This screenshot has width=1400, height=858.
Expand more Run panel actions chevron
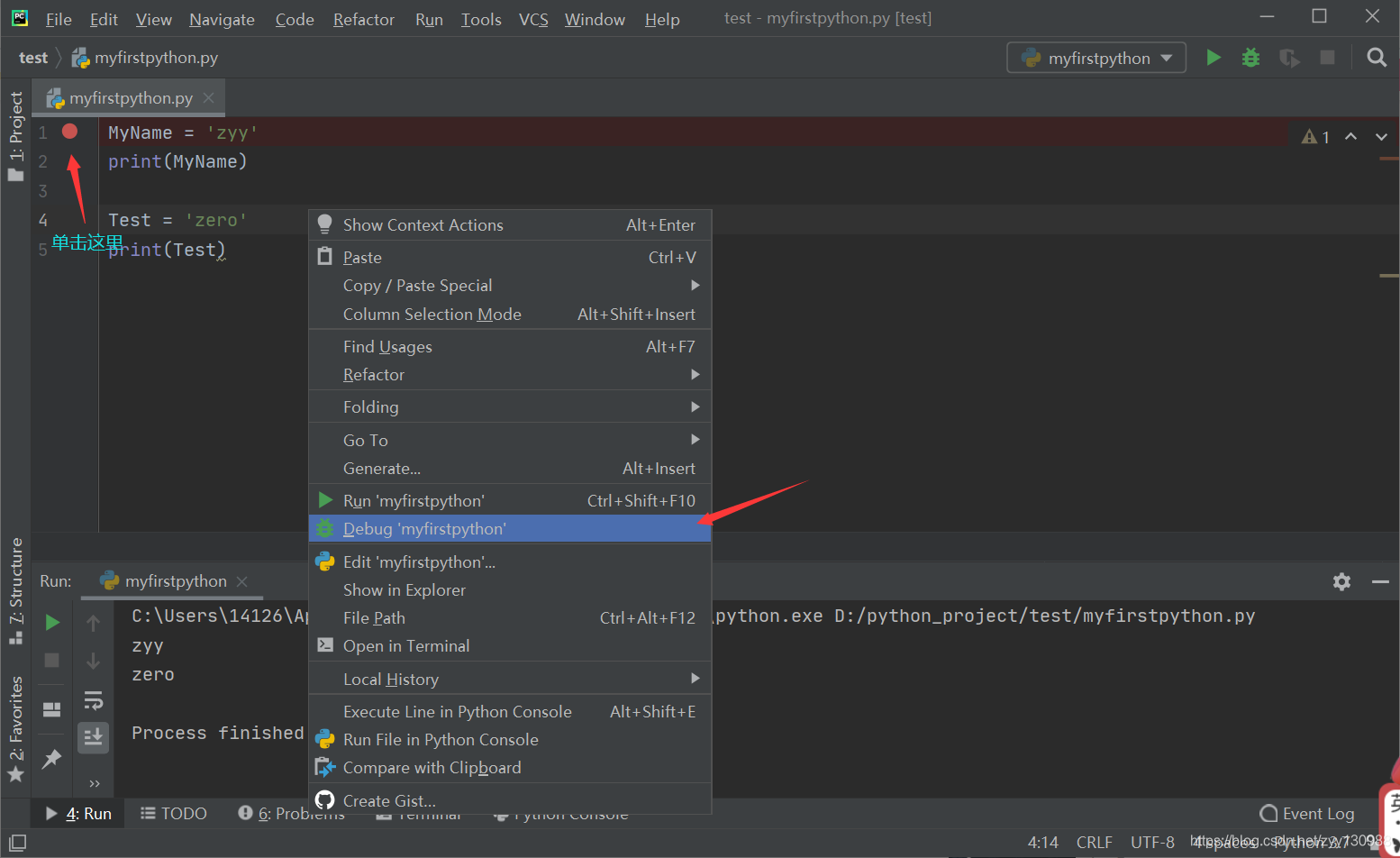pyautogui.click(x=95, y=783)
